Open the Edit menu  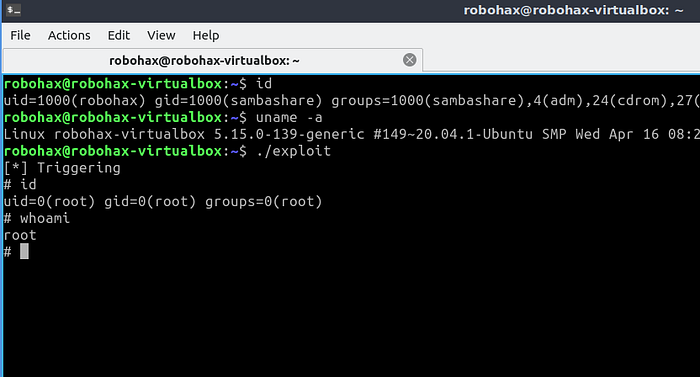pyautogui.click(x=119, y=35)
